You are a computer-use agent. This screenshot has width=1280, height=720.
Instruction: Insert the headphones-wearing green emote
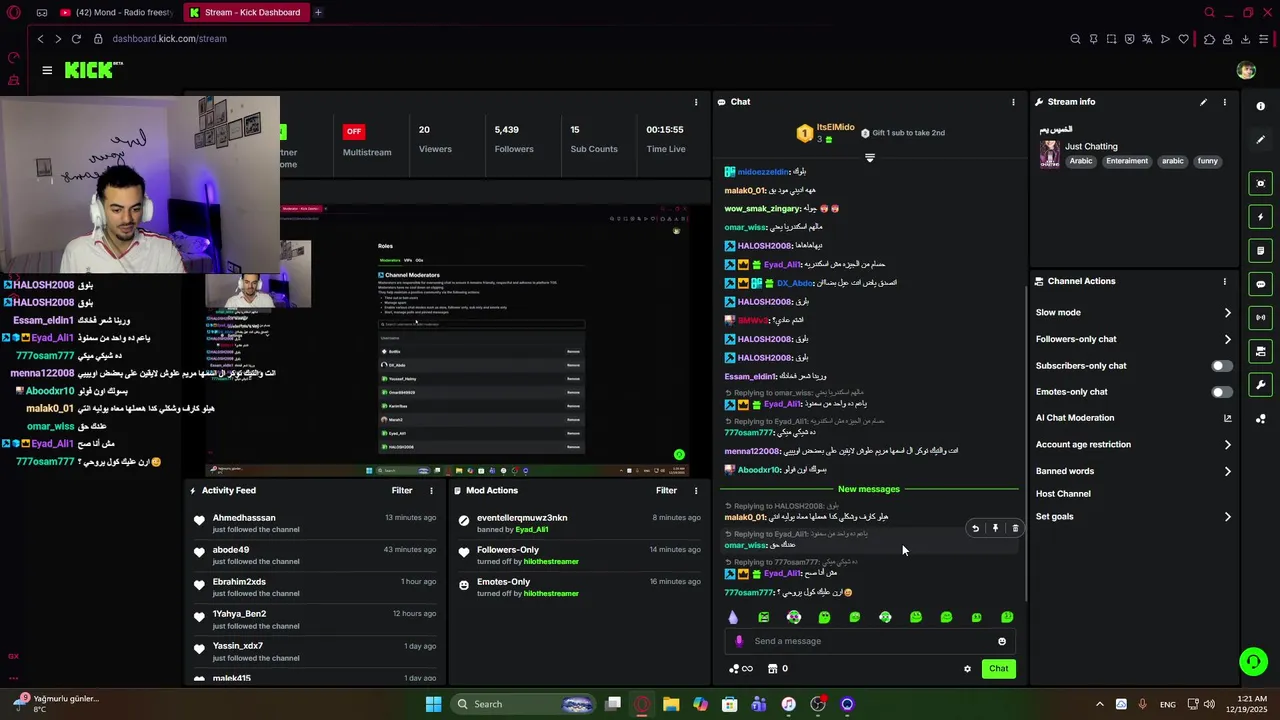click(x=885, y=618)
